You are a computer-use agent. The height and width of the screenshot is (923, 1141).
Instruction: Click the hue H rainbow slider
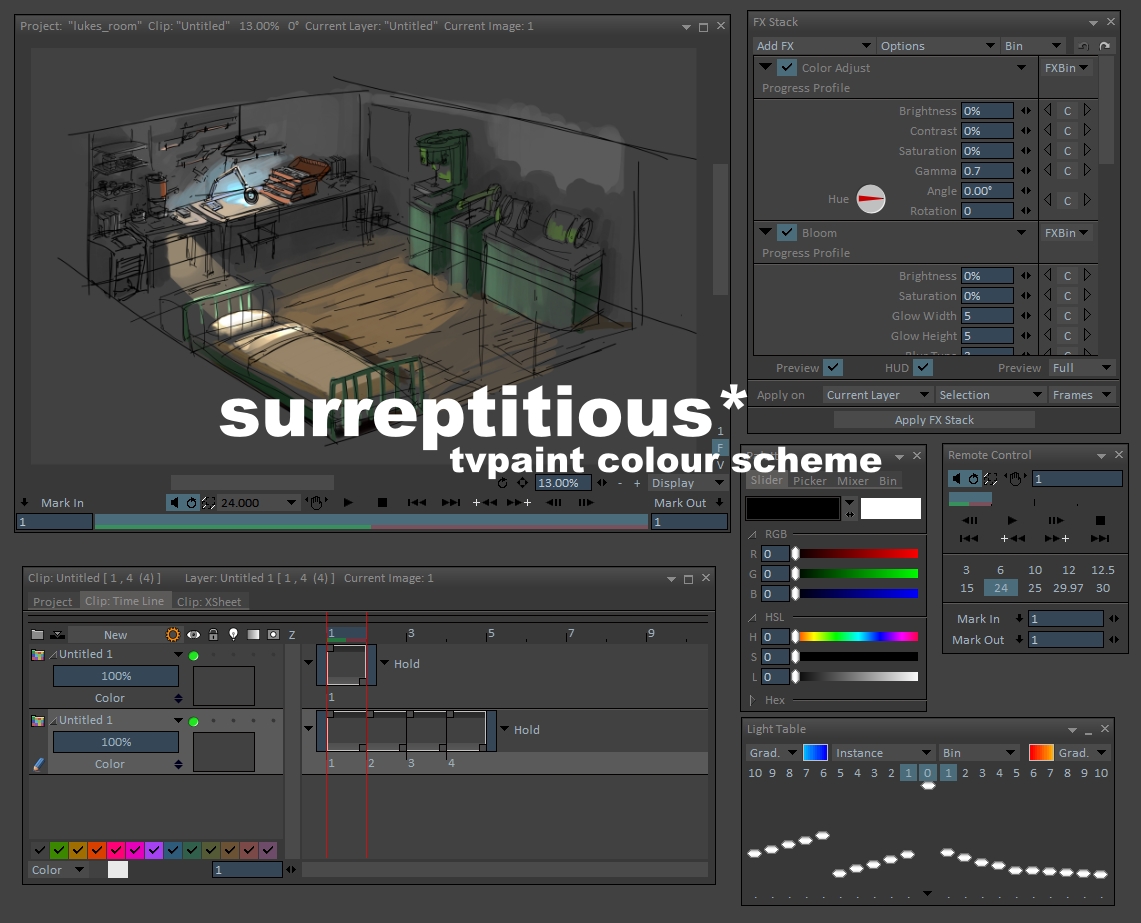point(857,637)
